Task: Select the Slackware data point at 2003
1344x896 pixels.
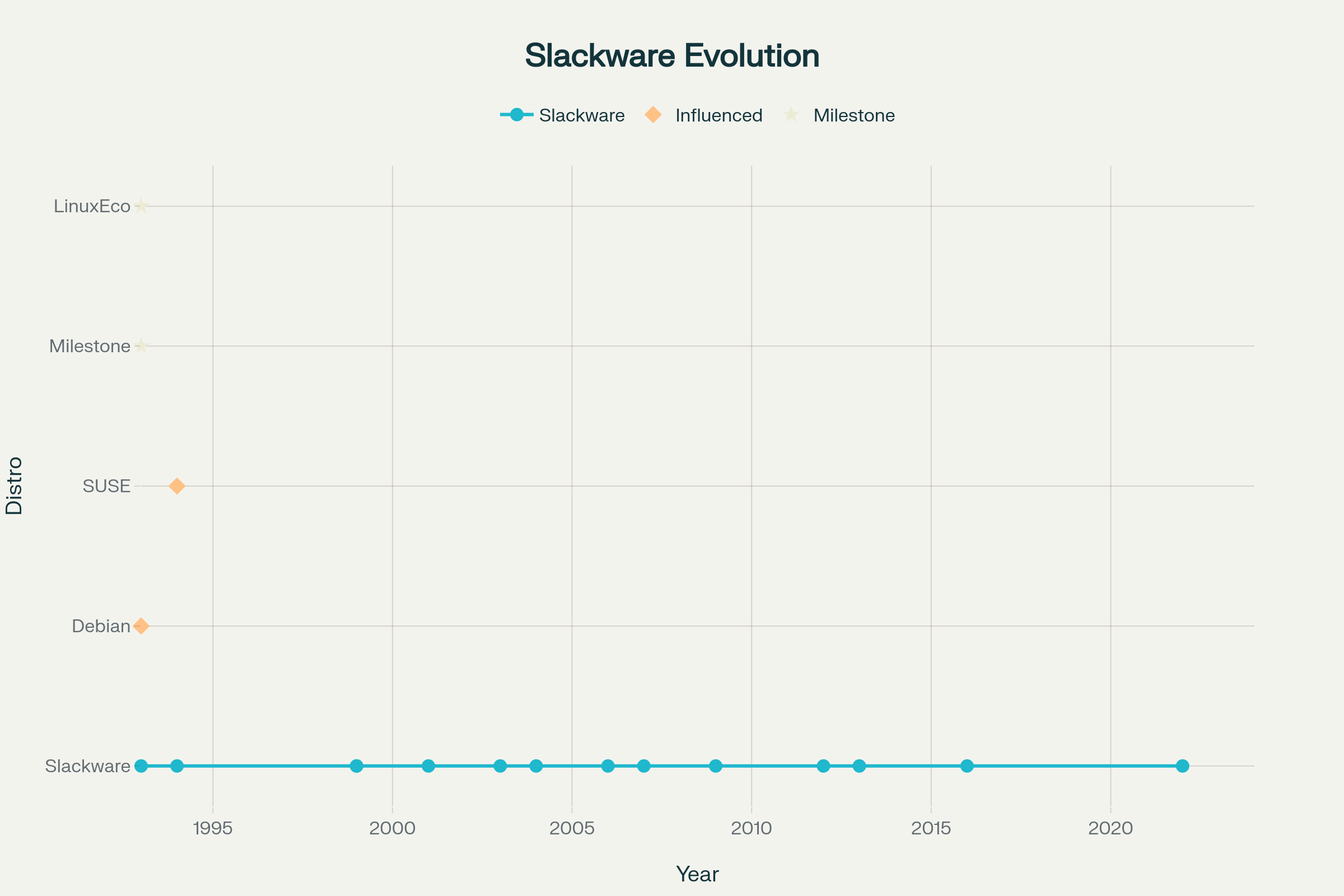Action: tap(500, 766)
